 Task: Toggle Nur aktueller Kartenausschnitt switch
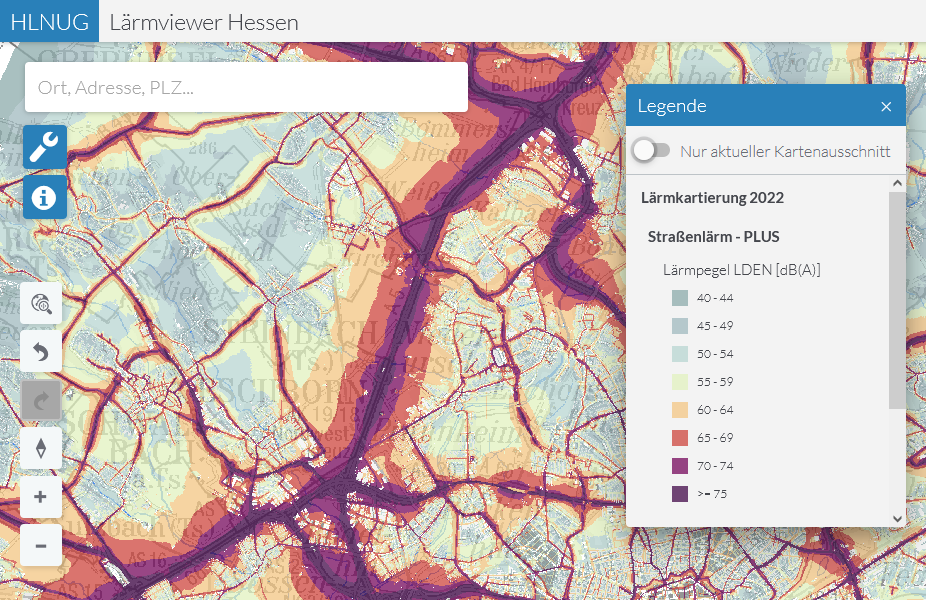(652, 151)
